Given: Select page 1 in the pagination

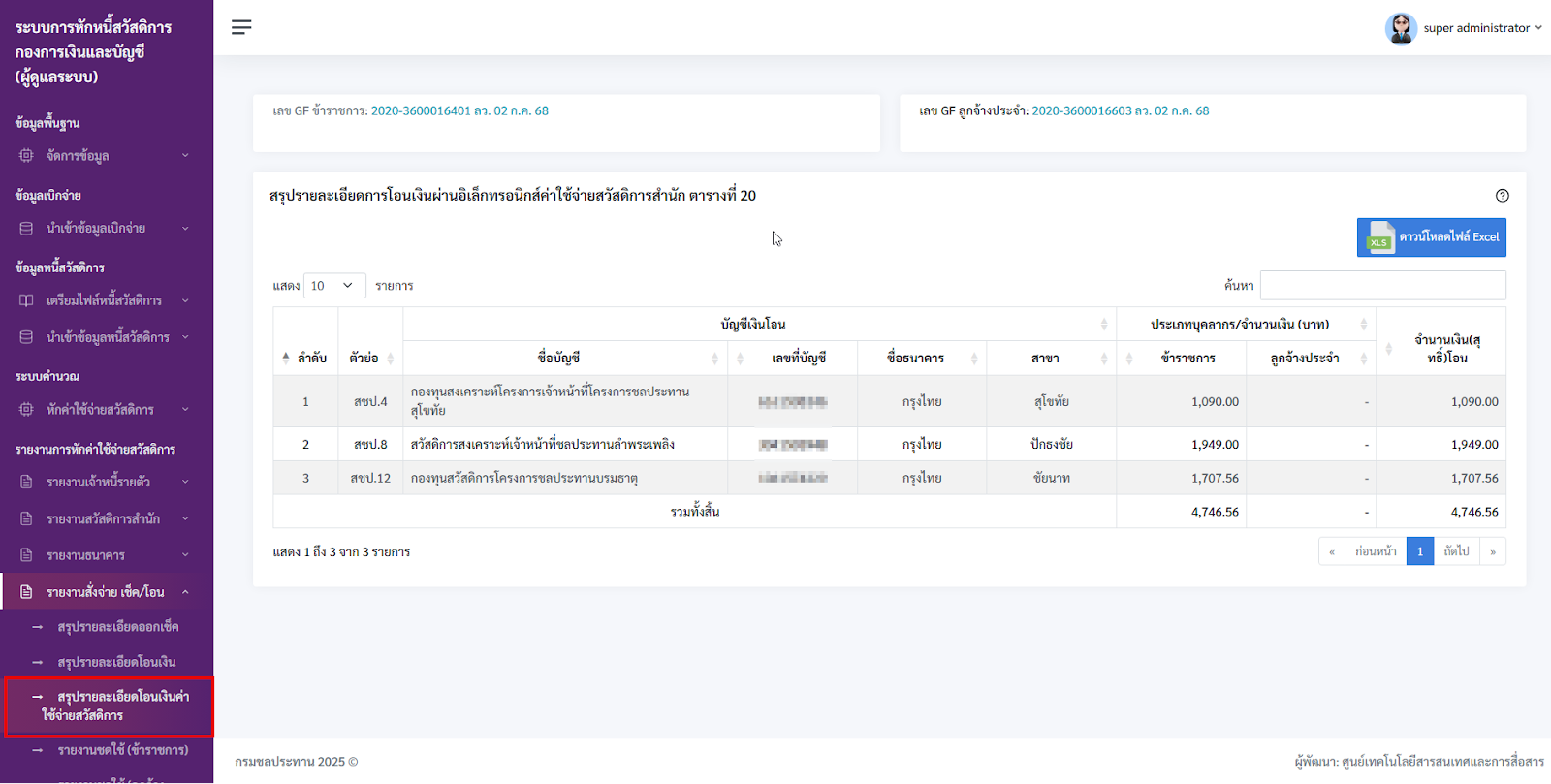Looking at the screenshot, I should 1420,551.
